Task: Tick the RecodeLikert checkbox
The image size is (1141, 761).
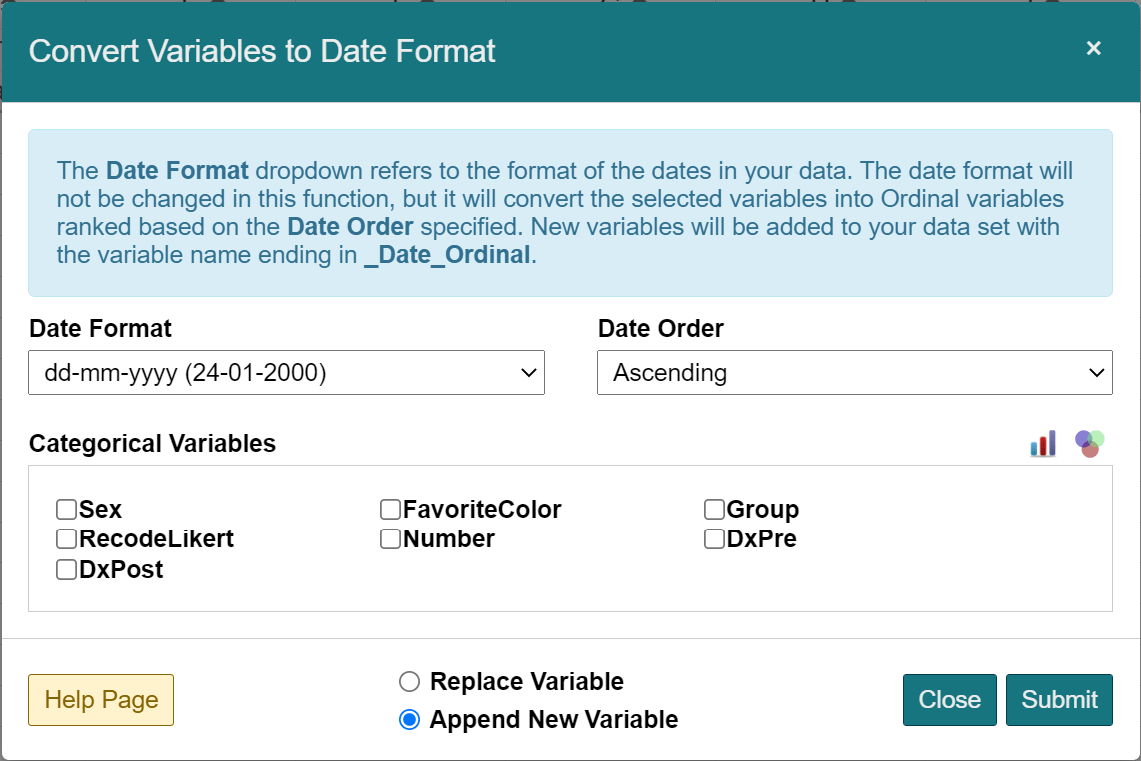Action: tap(67, 539)
